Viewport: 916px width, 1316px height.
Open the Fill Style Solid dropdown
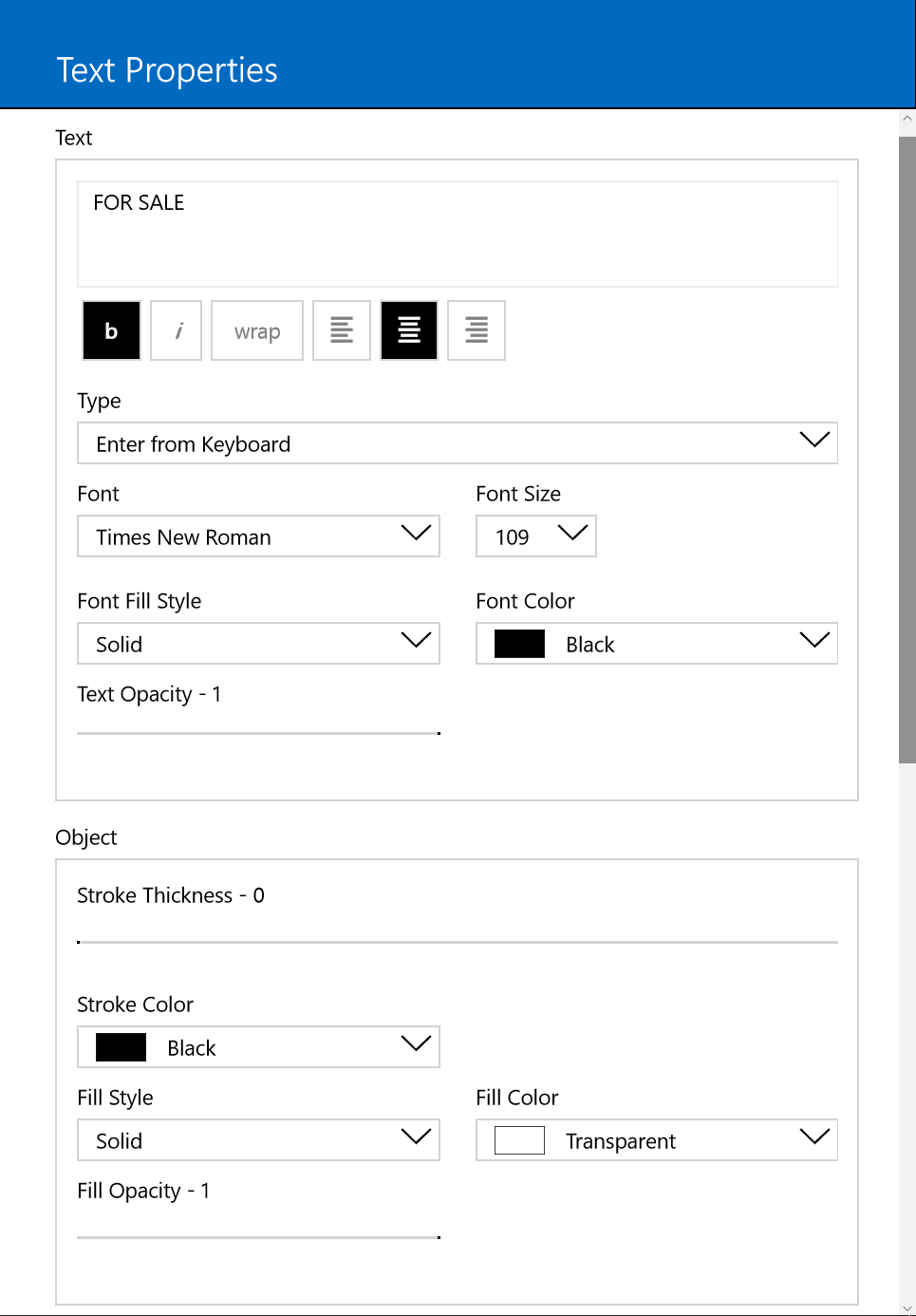click(x=258, y=1140)
